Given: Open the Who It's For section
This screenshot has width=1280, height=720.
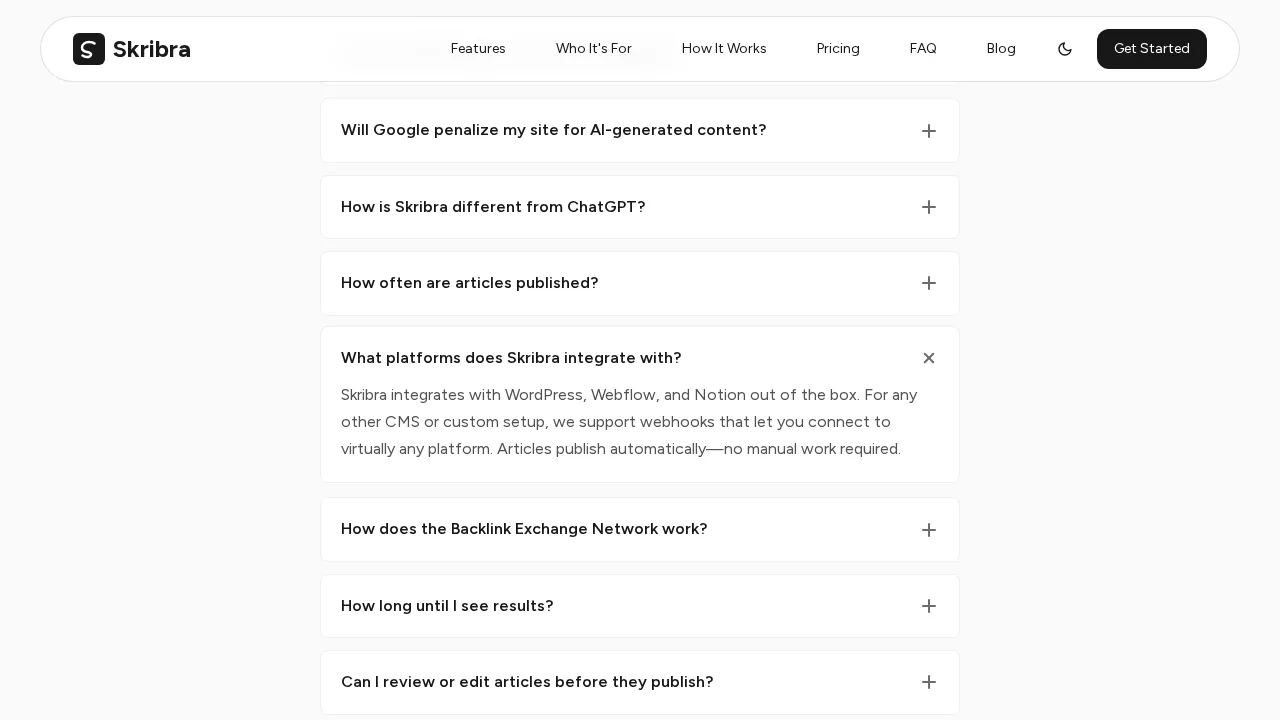Looking at the screenshot, I should click(593, 49).
